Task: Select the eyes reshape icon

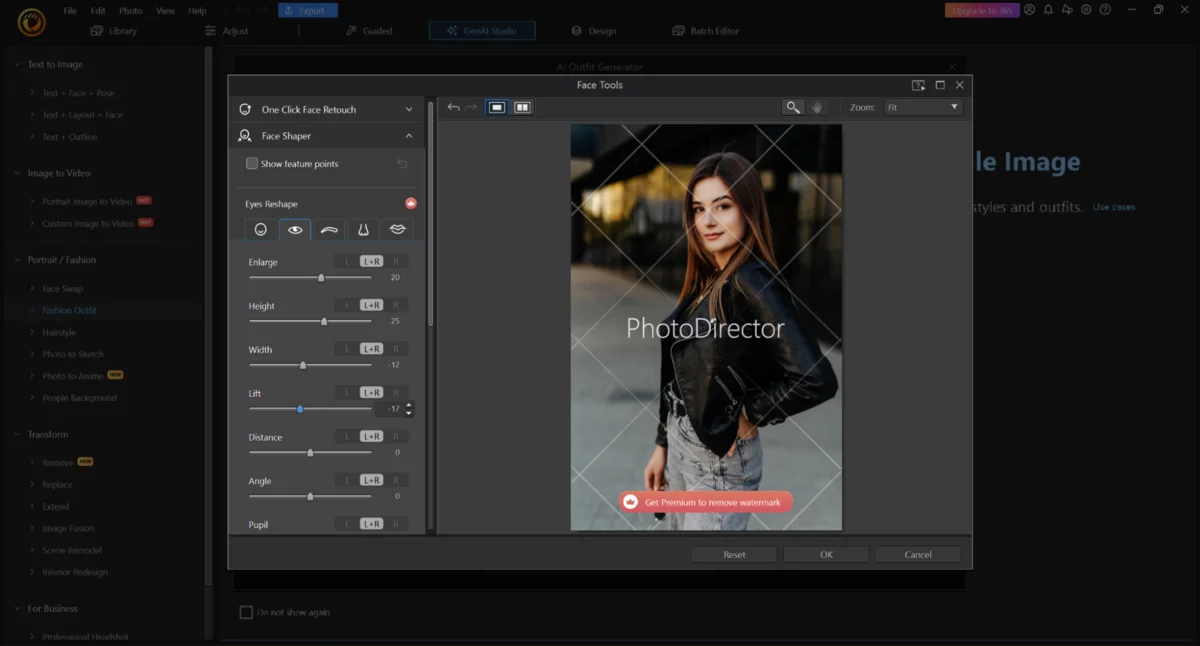Action: [295, 229]
